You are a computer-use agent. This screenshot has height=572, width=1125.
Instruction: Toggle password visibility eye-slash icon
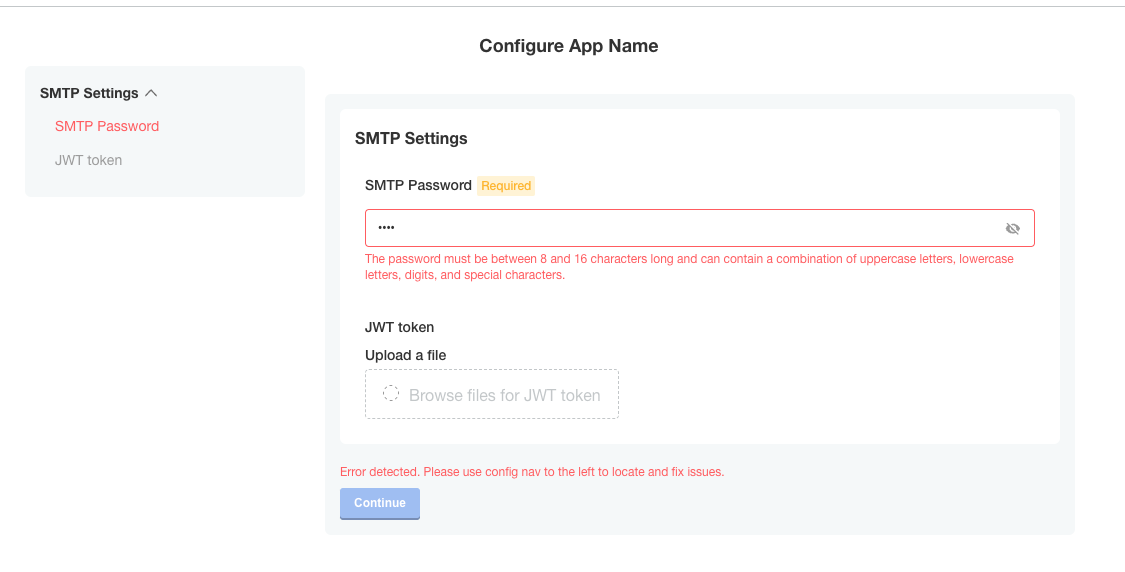pos(1012,229)
